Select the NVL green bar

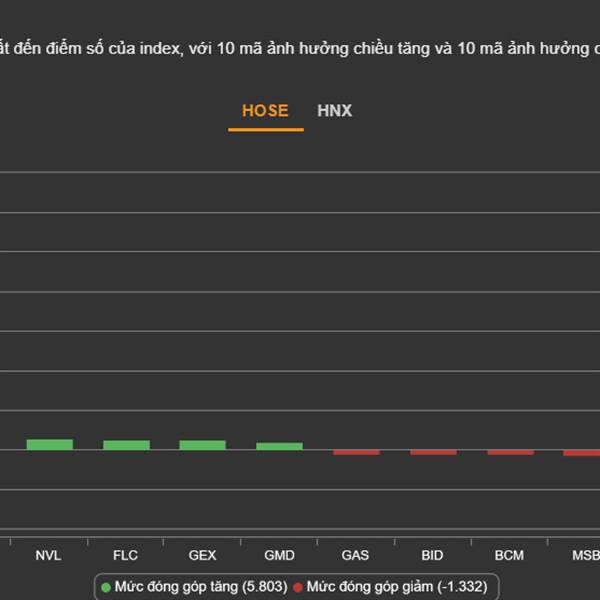point(50,445)
